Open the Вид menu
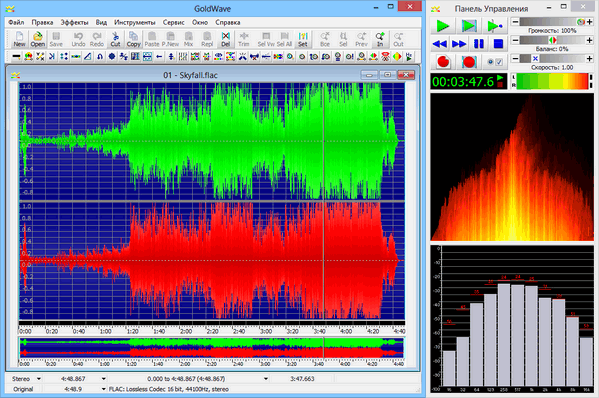Viewport: 599px width, 398px height. point(101,23)
